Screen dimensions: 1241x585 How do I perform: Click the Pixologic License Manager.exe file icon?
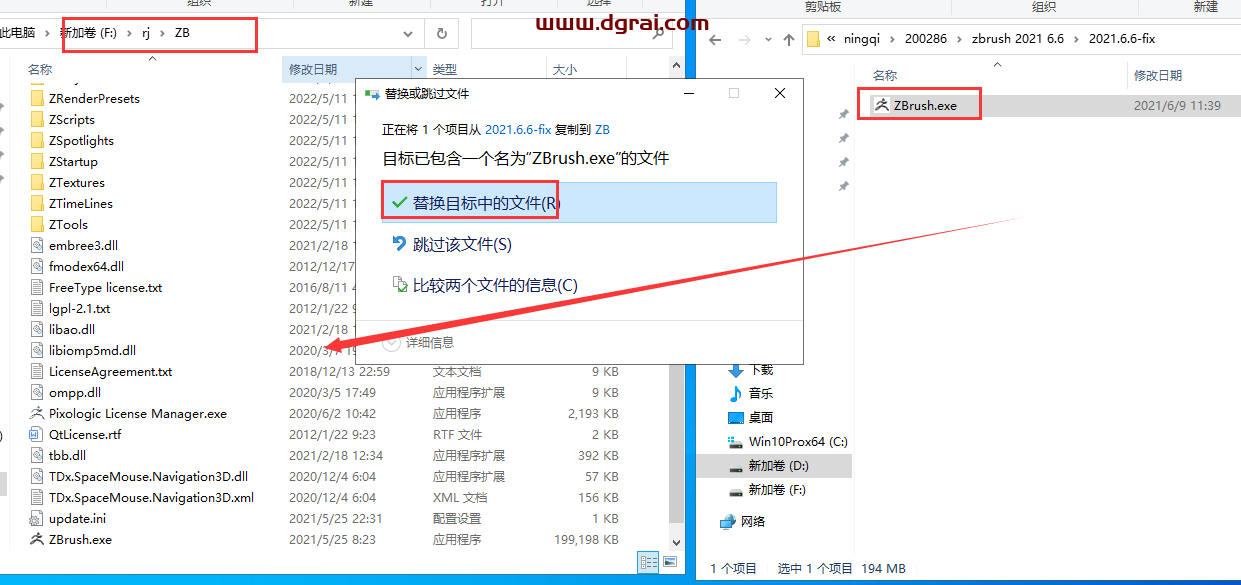[38, 413]
